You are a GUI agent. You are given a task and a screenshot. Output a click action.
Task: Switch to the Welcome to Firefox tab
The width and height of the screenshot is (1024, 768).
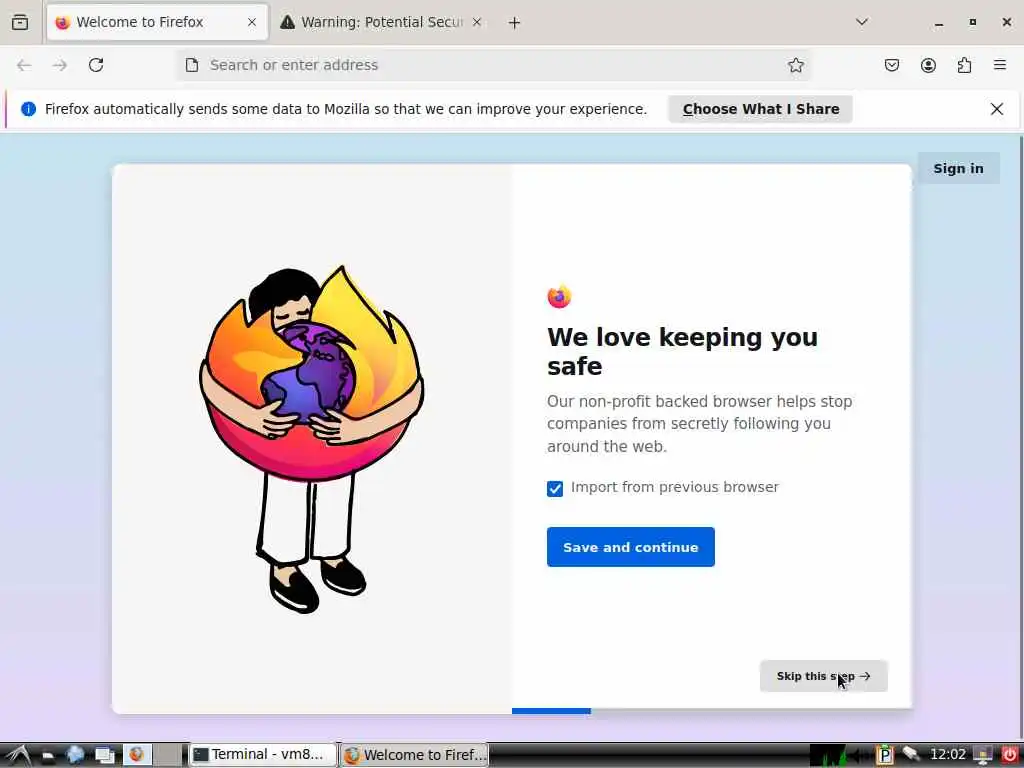tap(157, 22)
